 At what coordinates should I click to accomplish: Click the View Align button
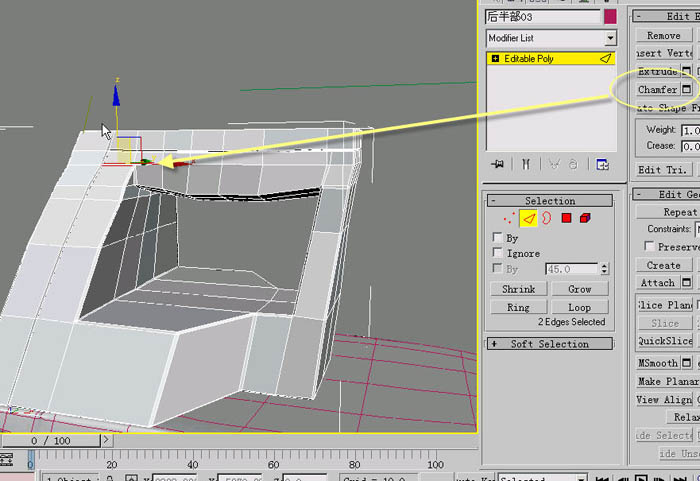point(664,399)
